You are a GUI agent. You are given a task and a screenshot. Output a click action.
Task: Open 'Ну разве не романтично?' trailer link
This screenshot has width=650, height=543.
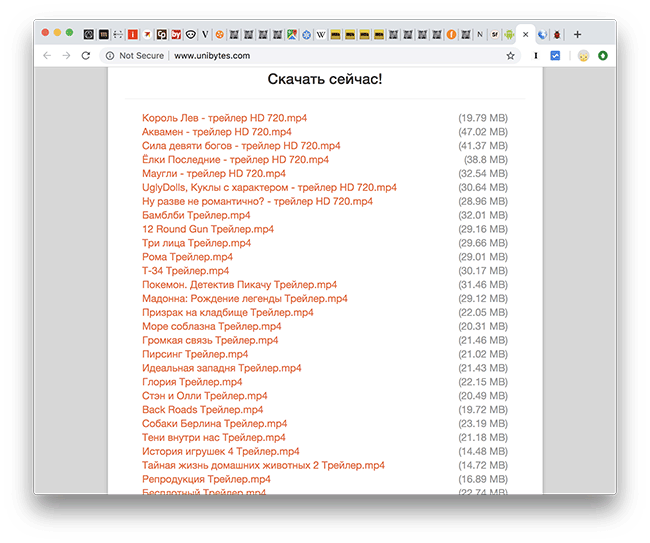click(x=257, y=201)
